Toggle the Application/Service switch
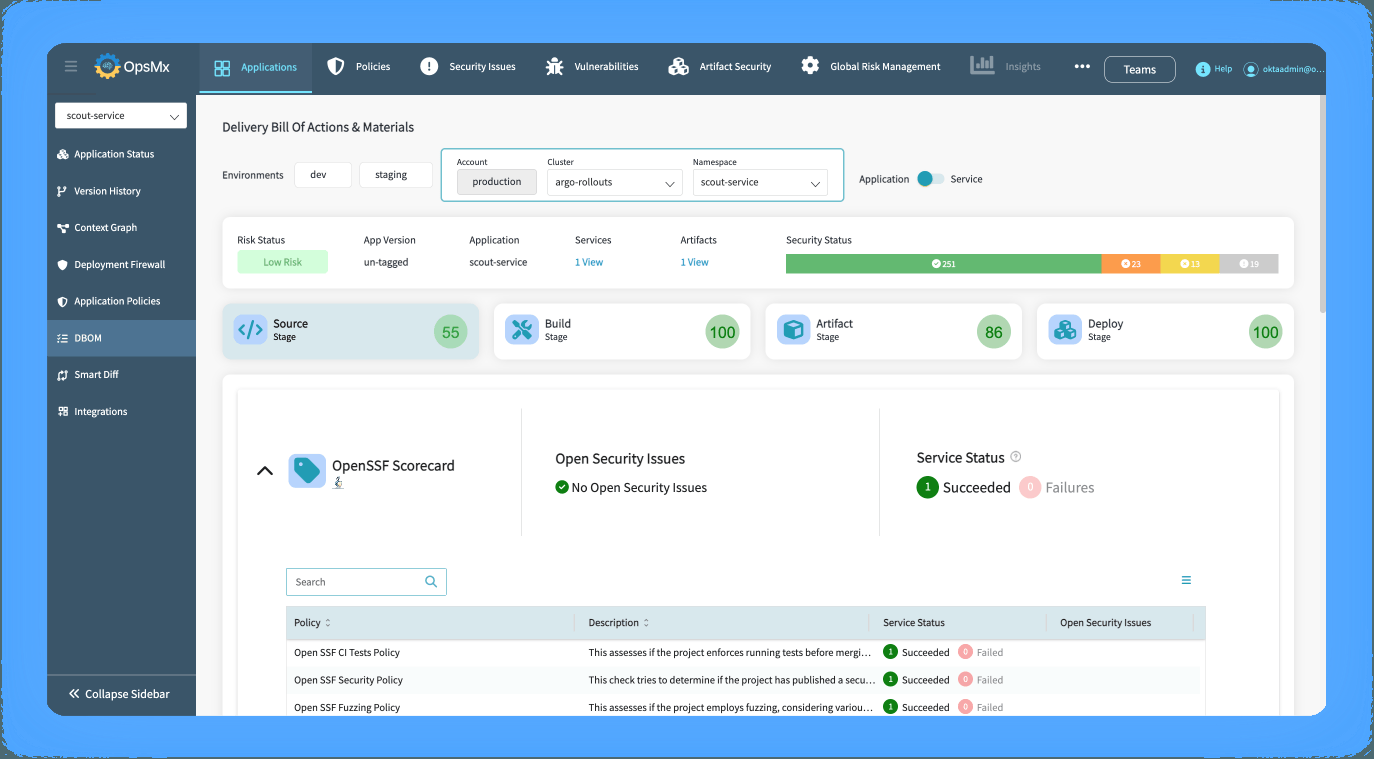Screen dimensions: 1374x759 (x=930, y=179)
